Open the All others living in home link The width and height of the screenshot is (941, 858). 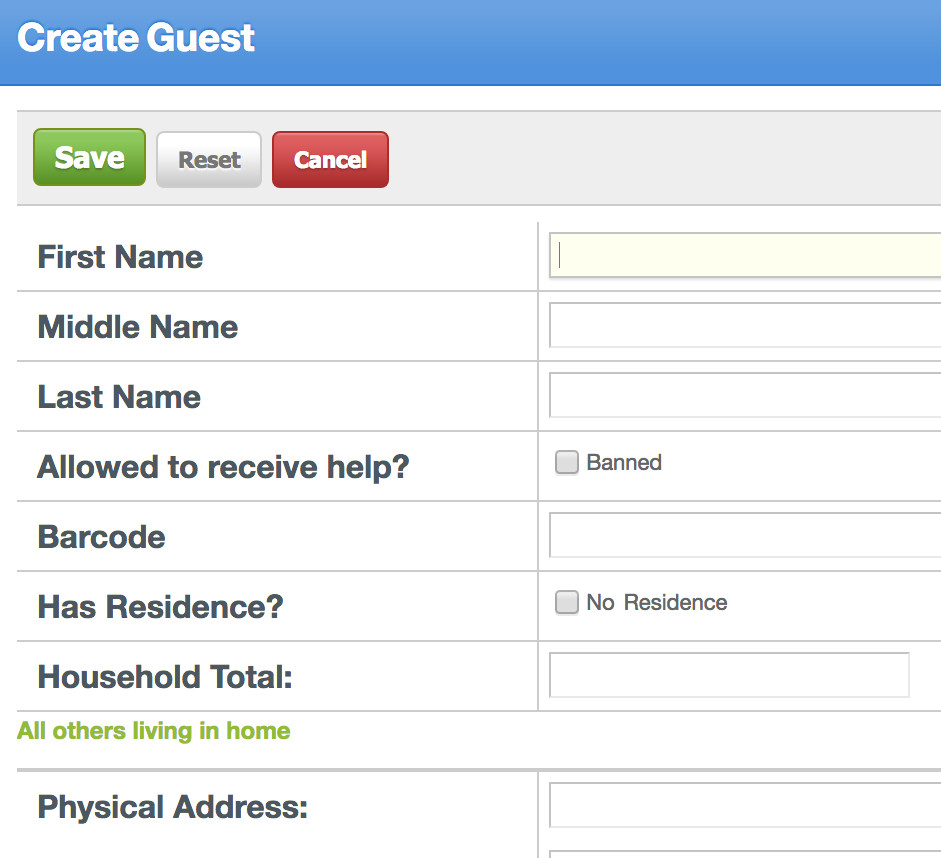154,731
